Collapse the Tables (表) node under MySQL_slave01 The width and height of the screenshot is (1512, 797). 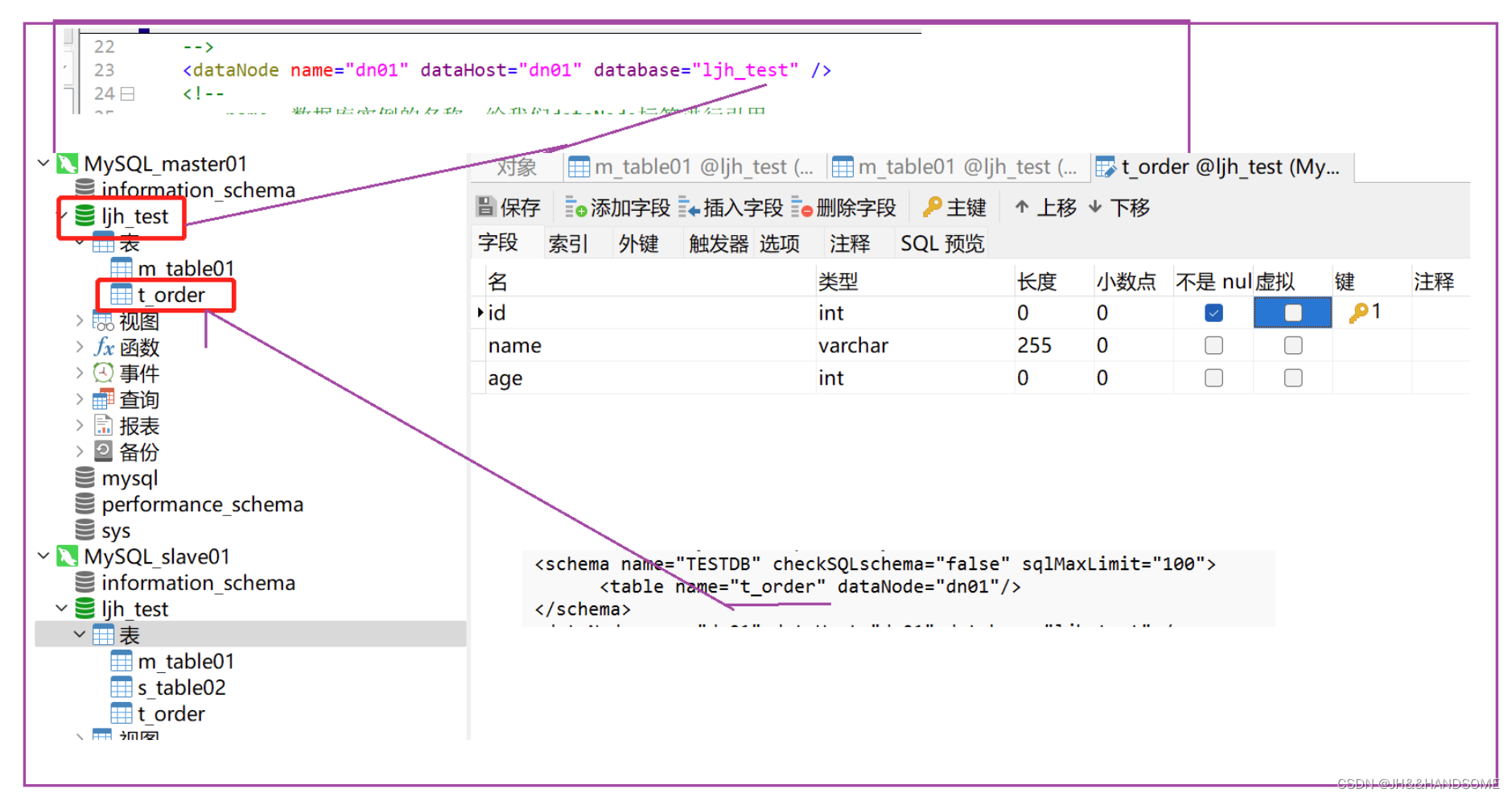point(79,634)
